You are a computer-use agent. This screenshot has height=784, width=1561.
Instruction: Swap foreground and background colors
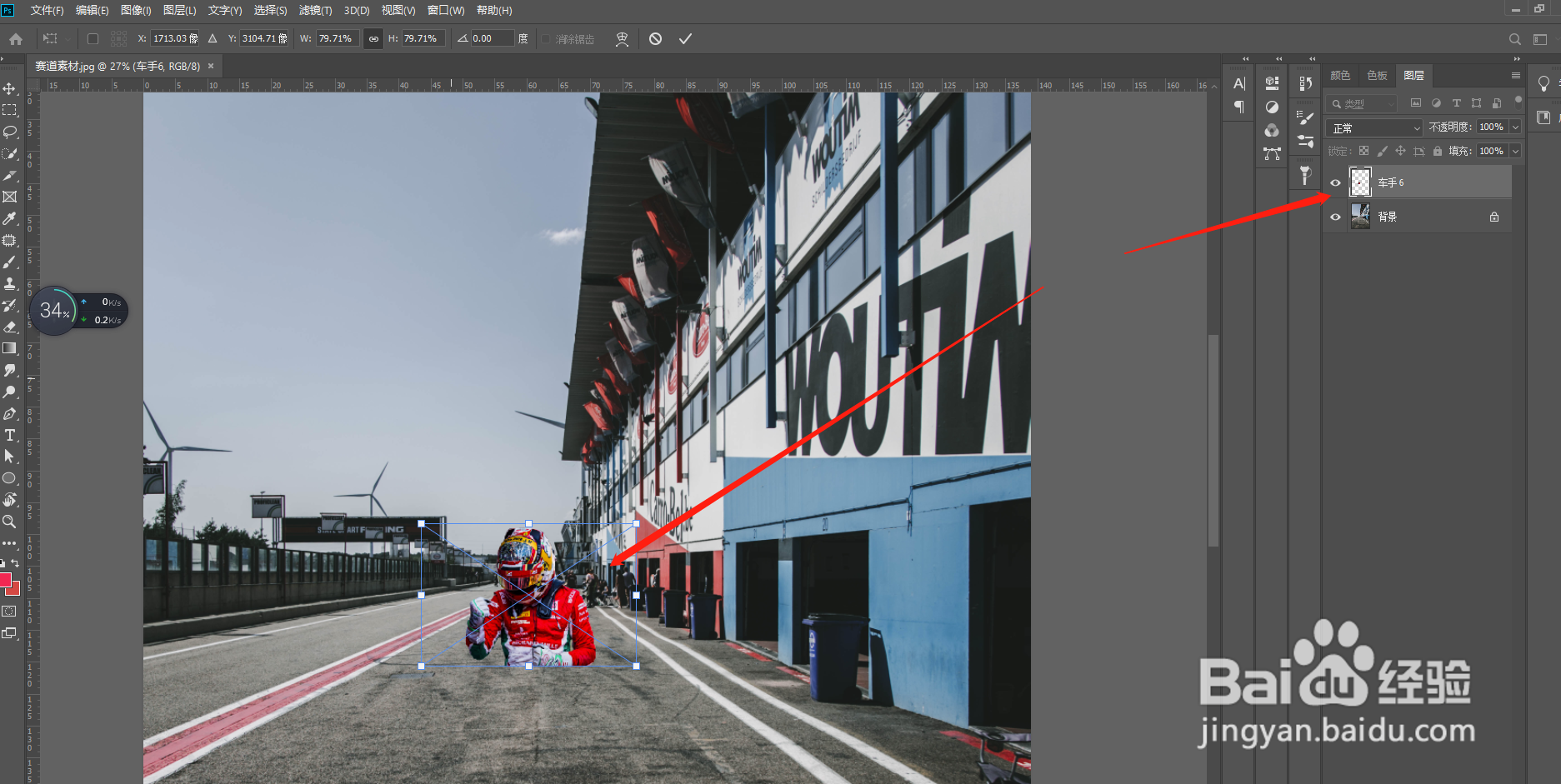(x=15, y=564)
